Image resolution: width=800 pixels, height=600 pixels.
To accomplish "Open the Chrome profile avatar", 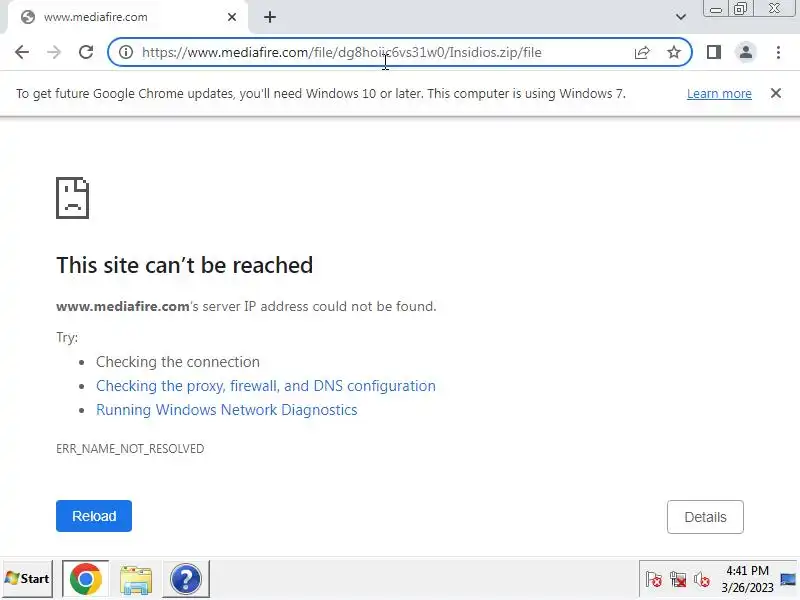I will 745,52.
